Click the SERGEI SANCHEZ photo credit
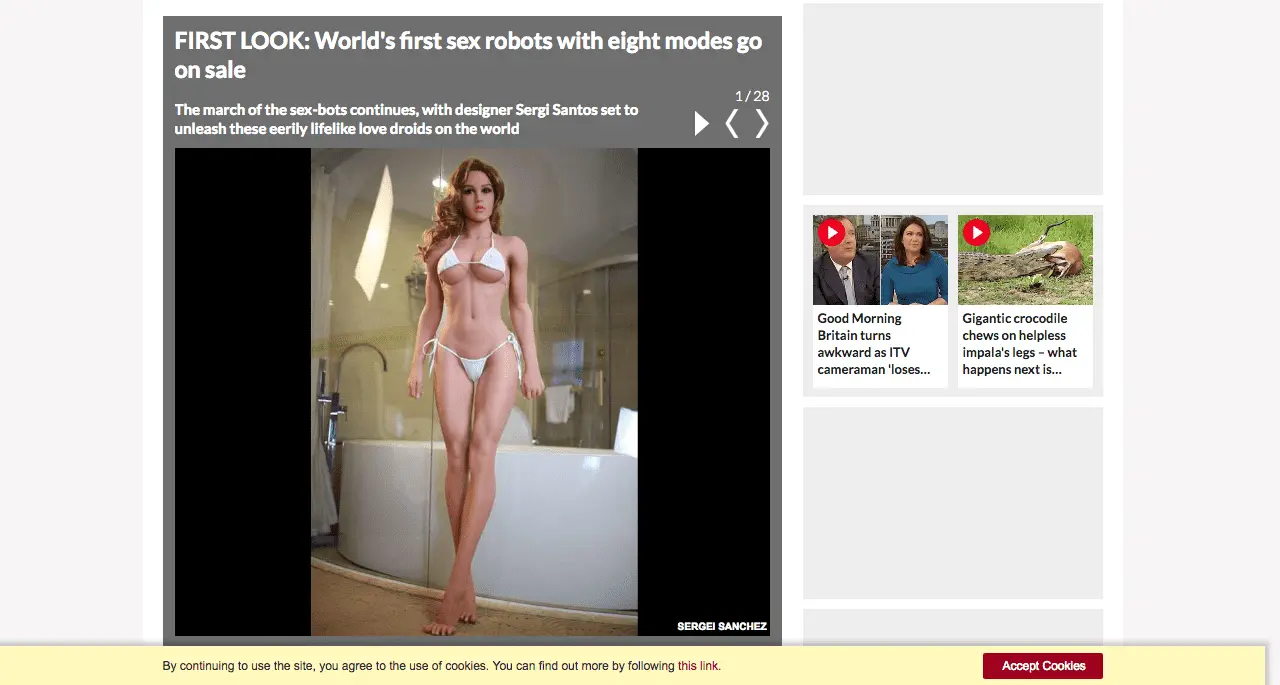 tap(722, 627)
